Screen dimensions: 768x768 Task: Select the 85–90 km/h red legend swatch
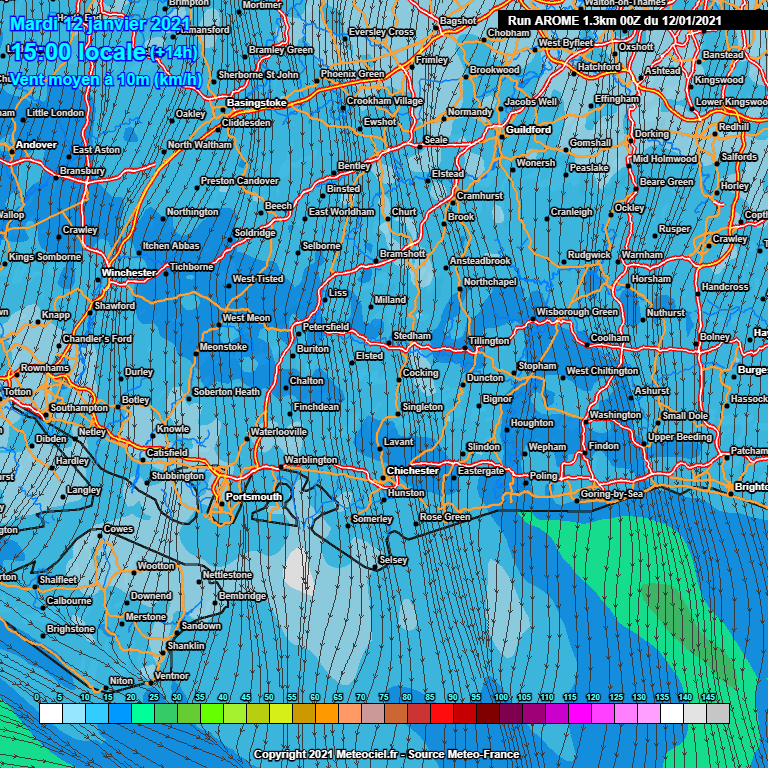coord(442,713)
